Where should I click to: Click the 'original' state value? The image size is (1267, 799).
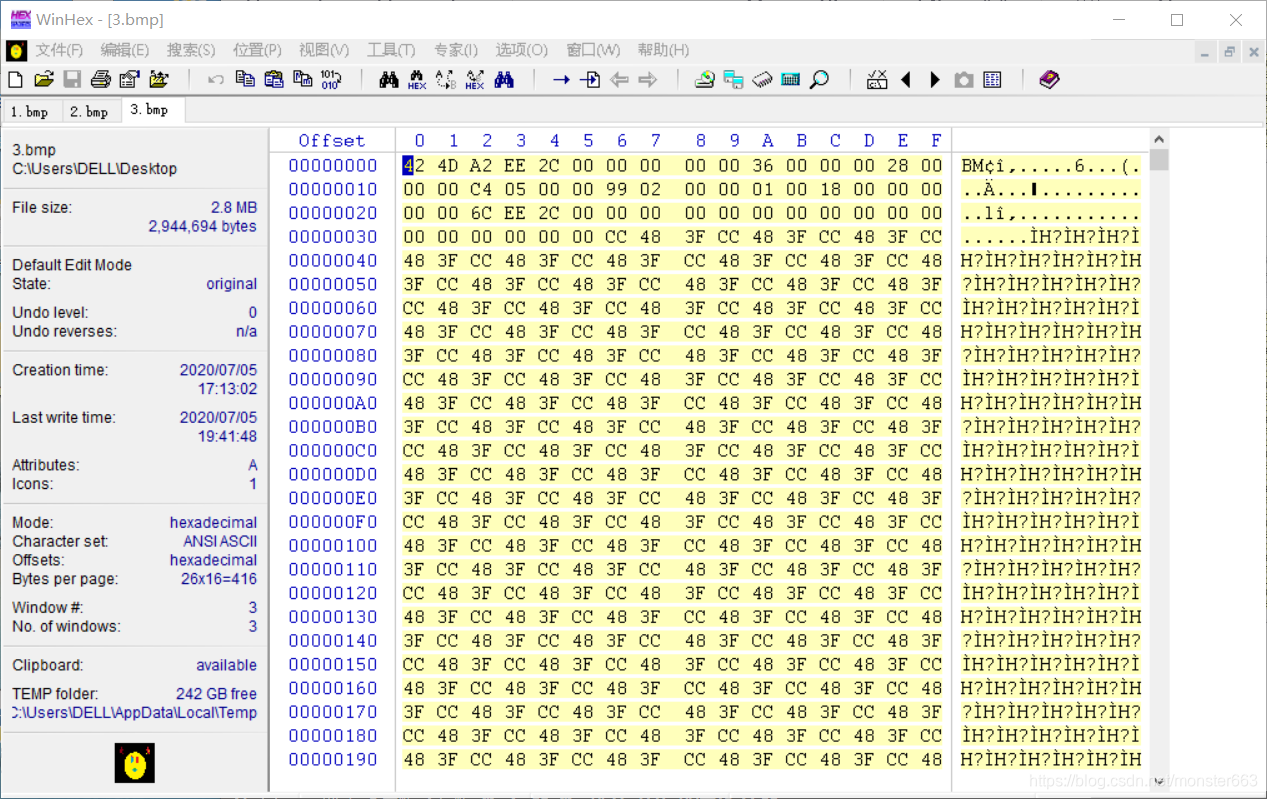[x=231, y=284]
